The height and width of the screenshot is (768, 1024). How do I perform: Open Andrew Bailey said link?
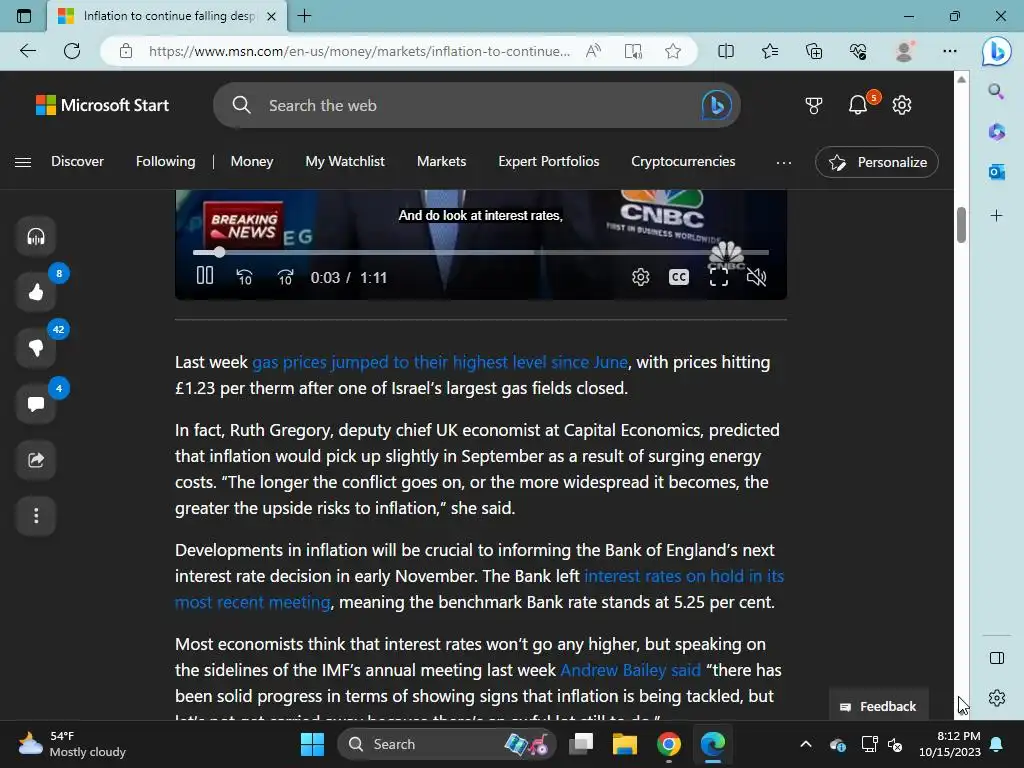pos(630,670)
